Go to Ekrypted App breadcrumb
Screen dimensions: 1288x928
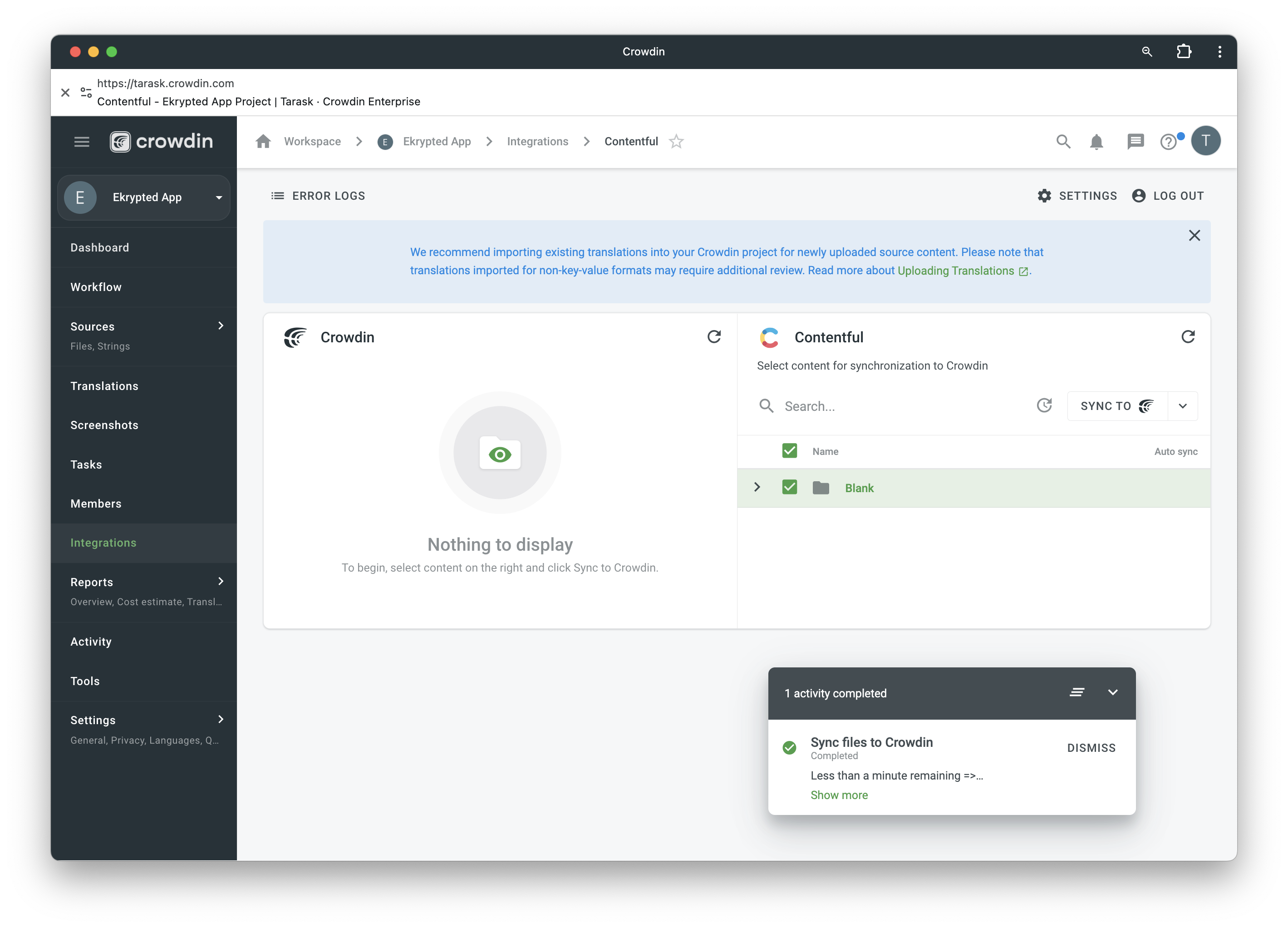[437, 142]
